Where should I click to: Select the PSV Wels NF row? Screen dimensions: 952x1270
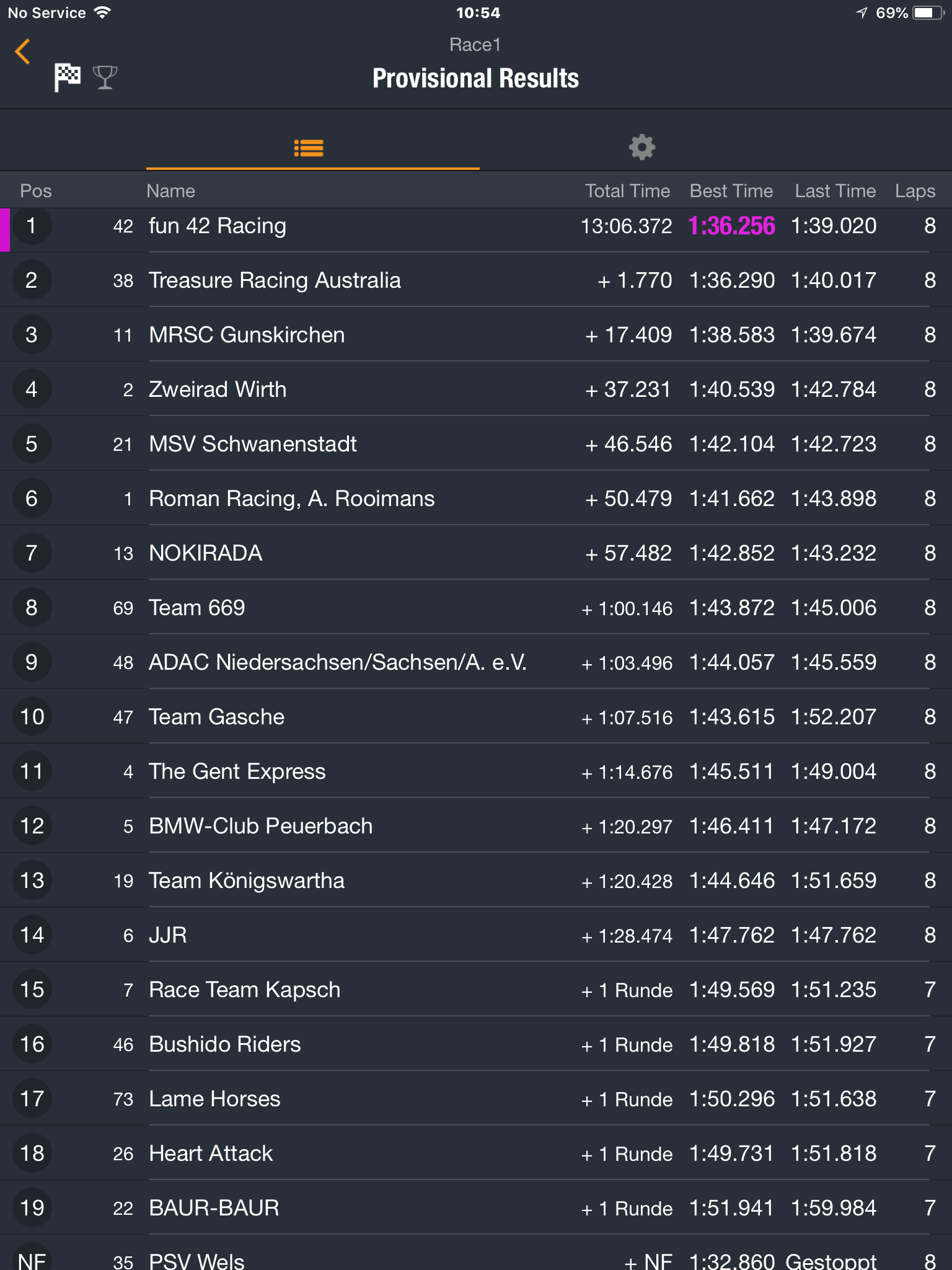[x=476, y=1254]
